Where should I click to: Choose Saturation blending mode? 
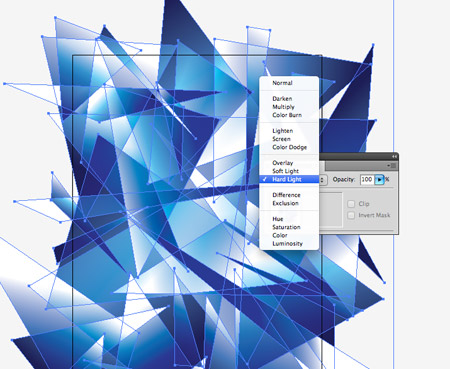coord(286,227)
